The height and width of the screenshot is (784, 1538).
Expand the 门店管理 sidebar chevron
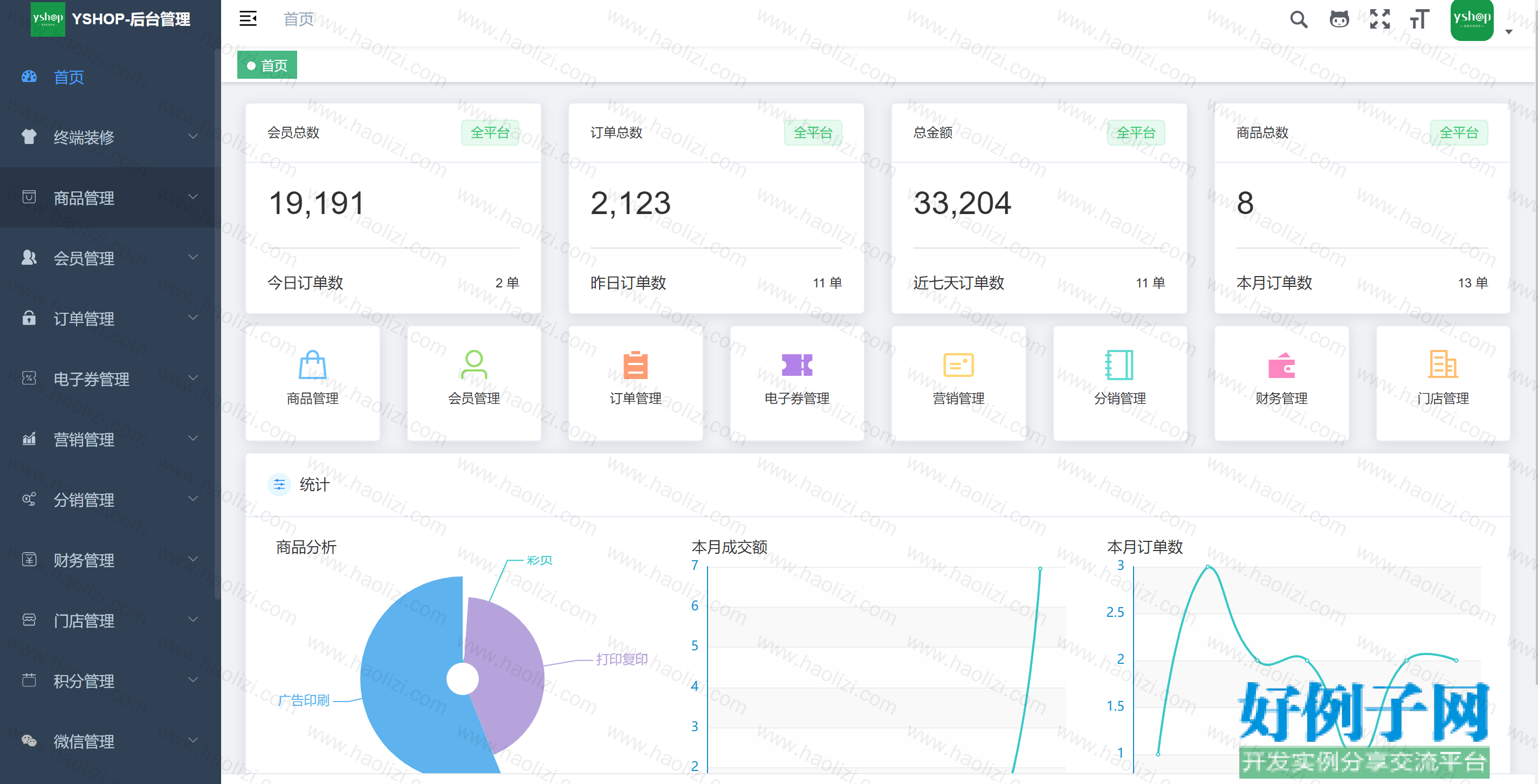(x=193, y=620)
